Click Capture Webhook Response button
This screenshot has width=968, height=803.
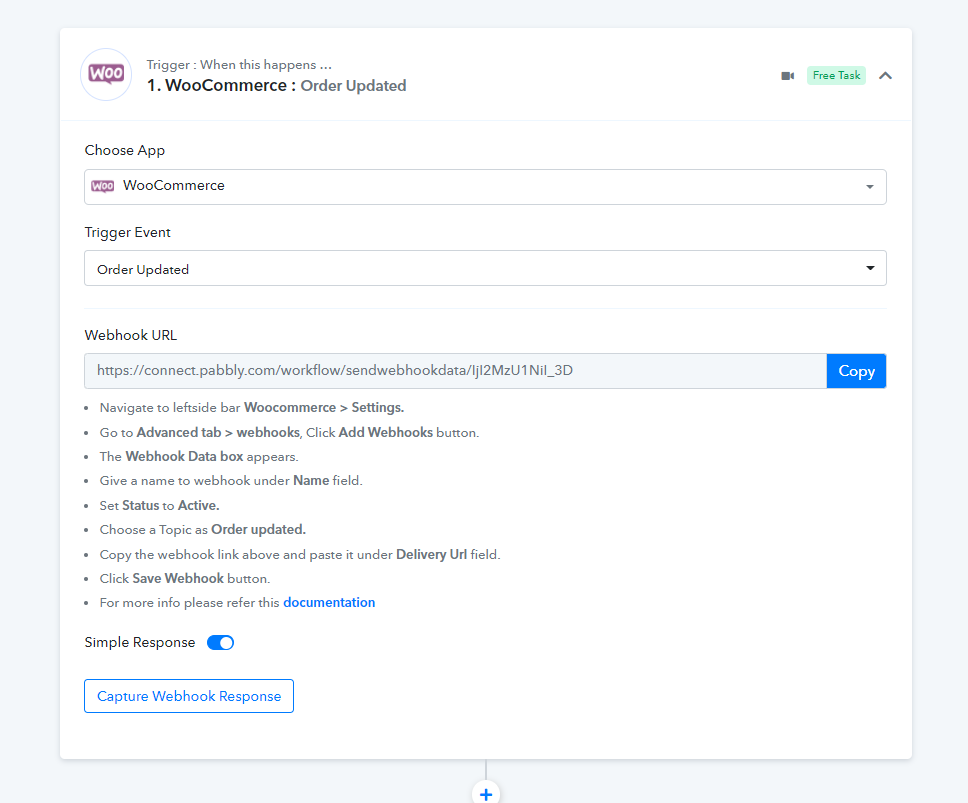click(x=189, y=696)
